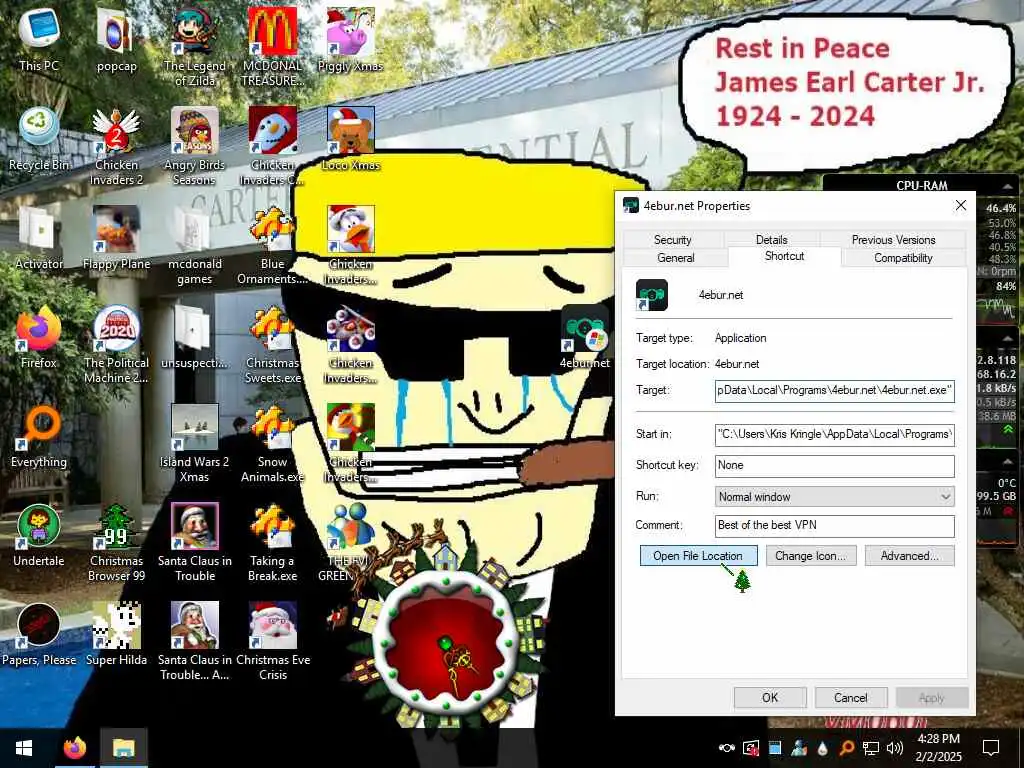Select Loco Xmas desktop shortcut

click(x=351, y=138)
